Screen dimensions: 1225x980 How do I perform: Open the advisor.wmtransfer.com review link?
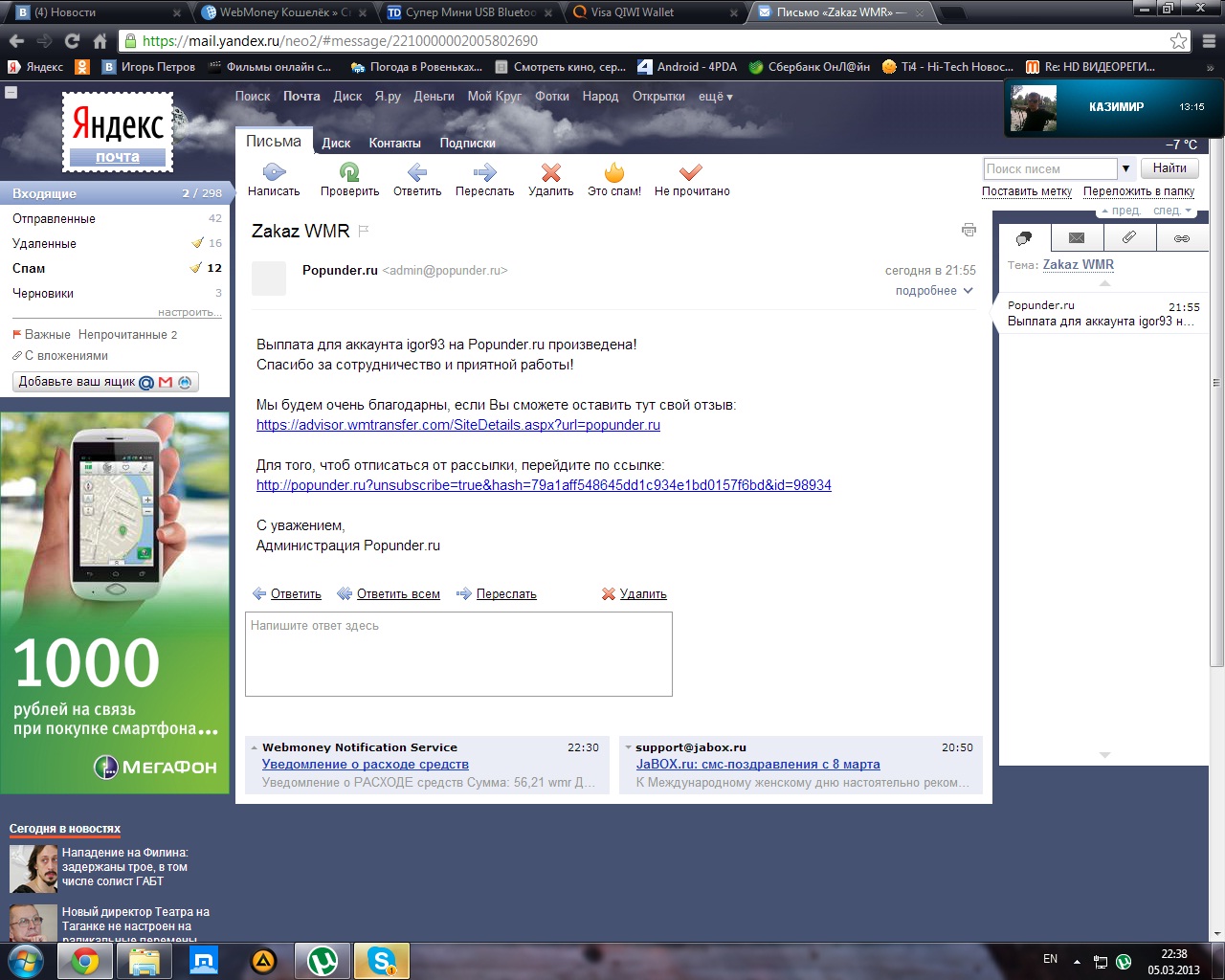coord(458,425)
